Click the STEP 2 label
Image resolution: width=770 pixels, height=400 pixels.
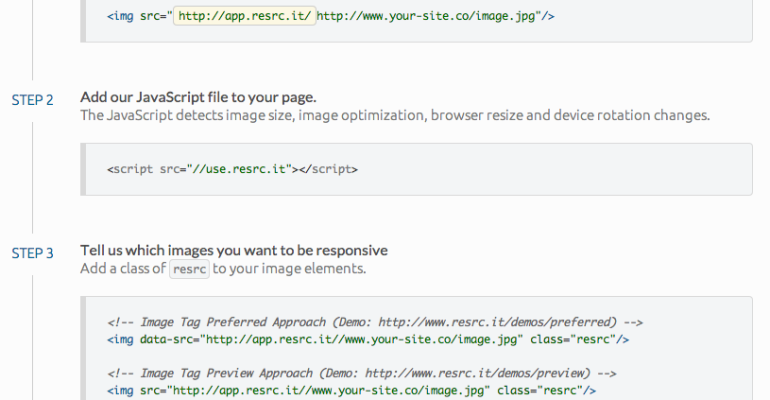click(x=32, y=100)
